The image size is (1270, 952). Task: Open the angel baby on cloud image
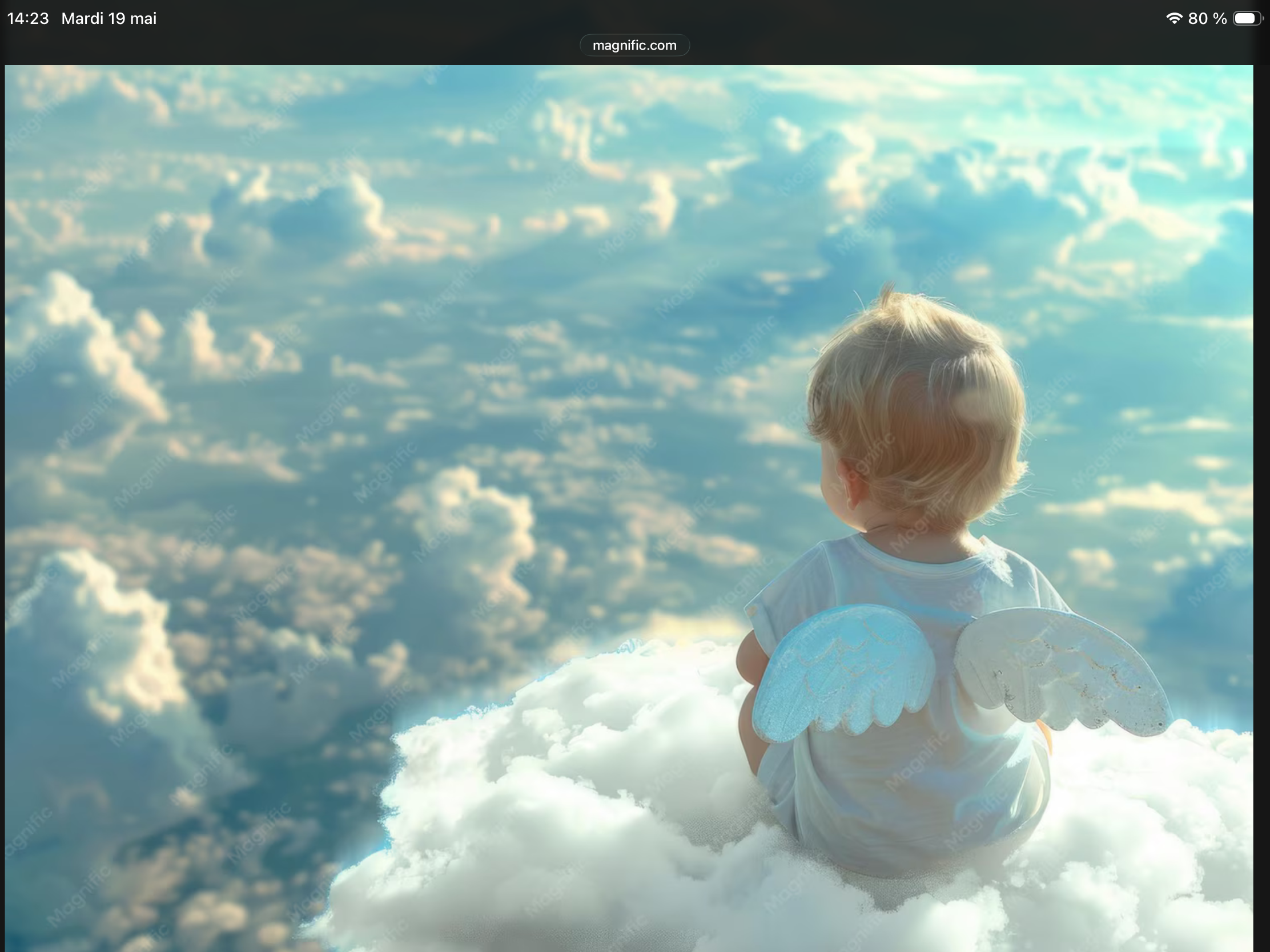[629, 509]
